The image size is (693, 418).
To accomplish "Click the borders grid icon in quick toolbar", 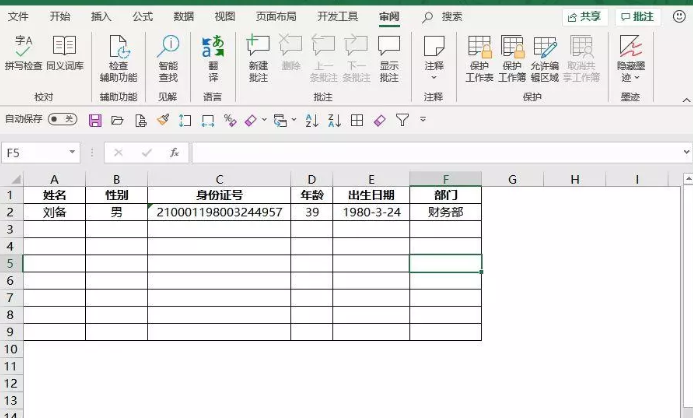I will 357,120.
